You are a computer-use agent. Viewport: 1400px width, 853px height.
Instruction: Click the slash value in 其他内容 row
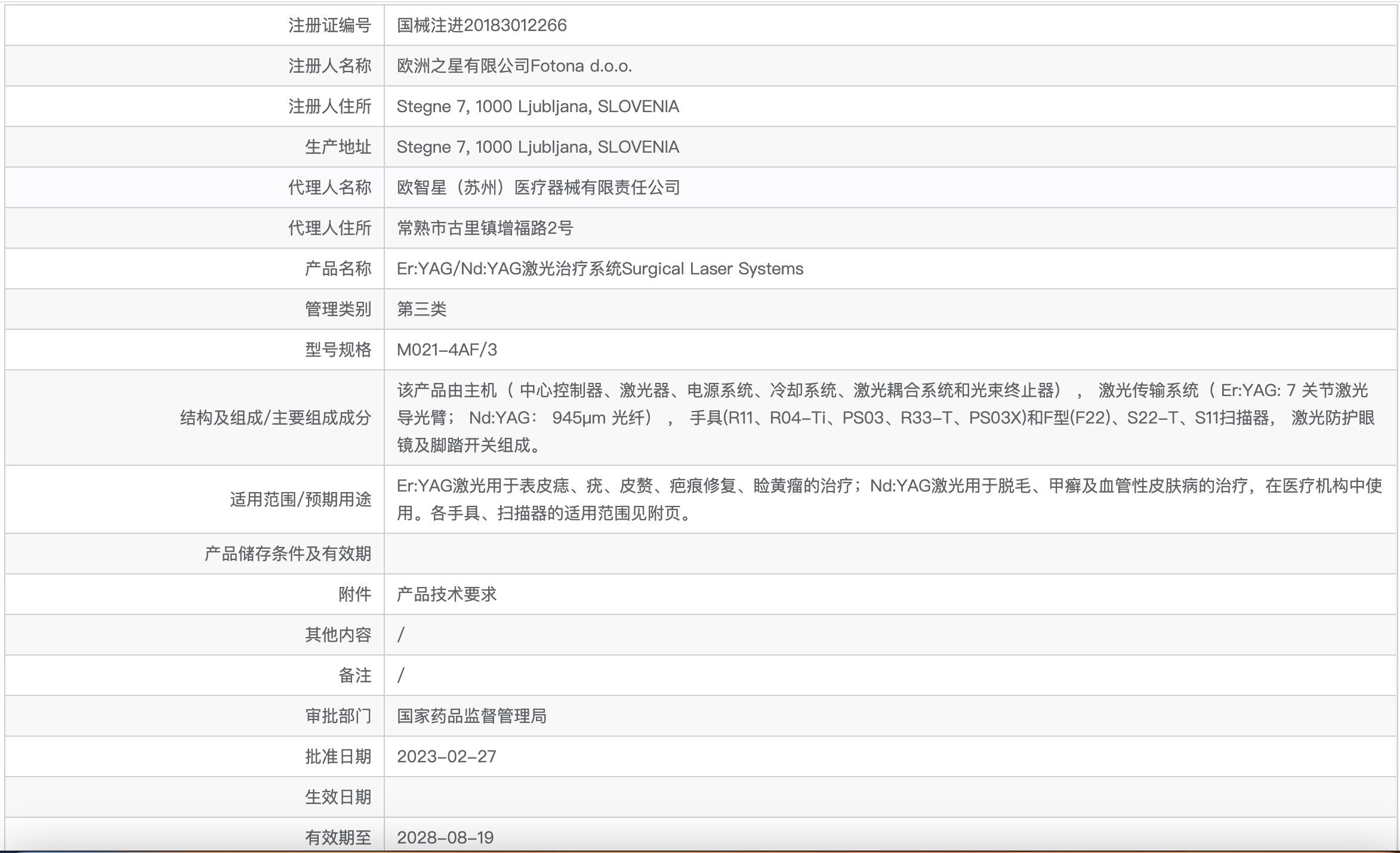401,635
